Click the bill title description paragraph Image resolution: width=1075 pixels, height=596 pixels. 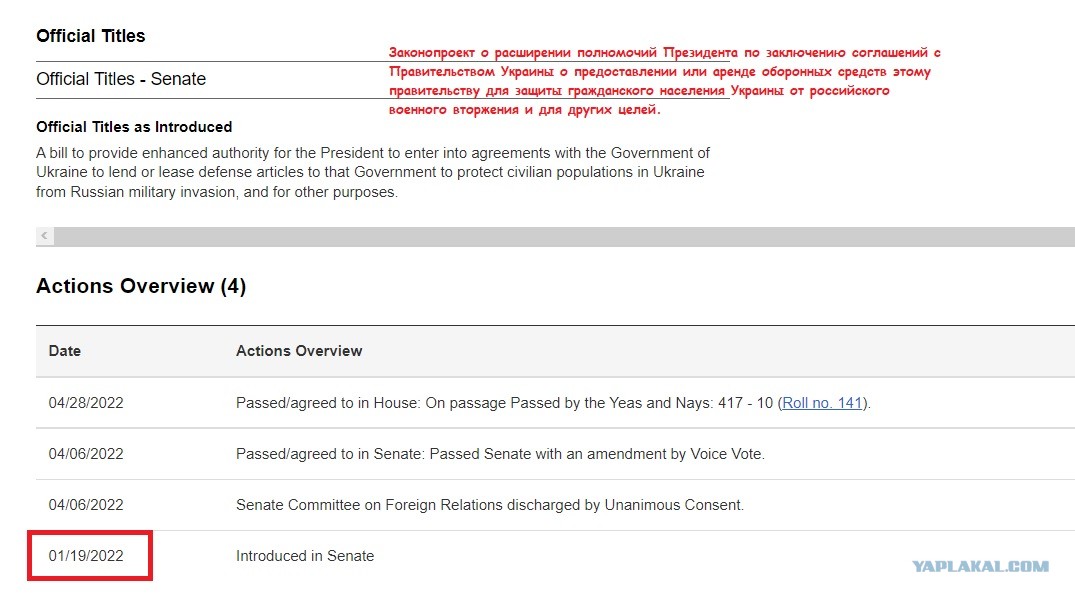tap(373, 172)
